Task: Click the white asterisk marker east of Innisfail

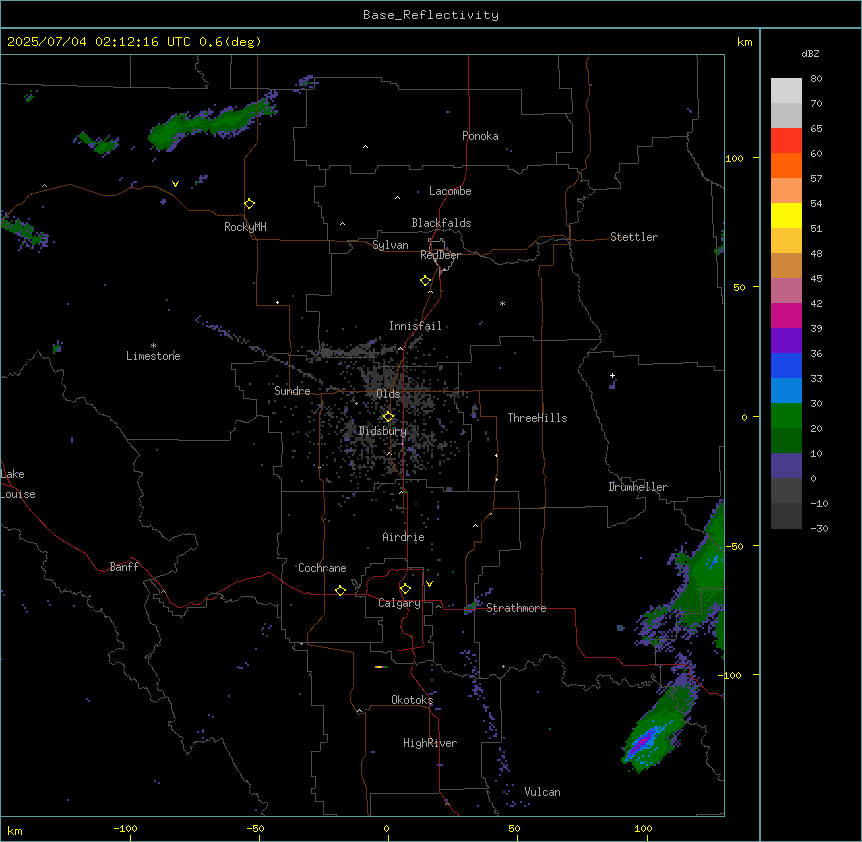Action: pyautogui.click(x=502, y=303)
